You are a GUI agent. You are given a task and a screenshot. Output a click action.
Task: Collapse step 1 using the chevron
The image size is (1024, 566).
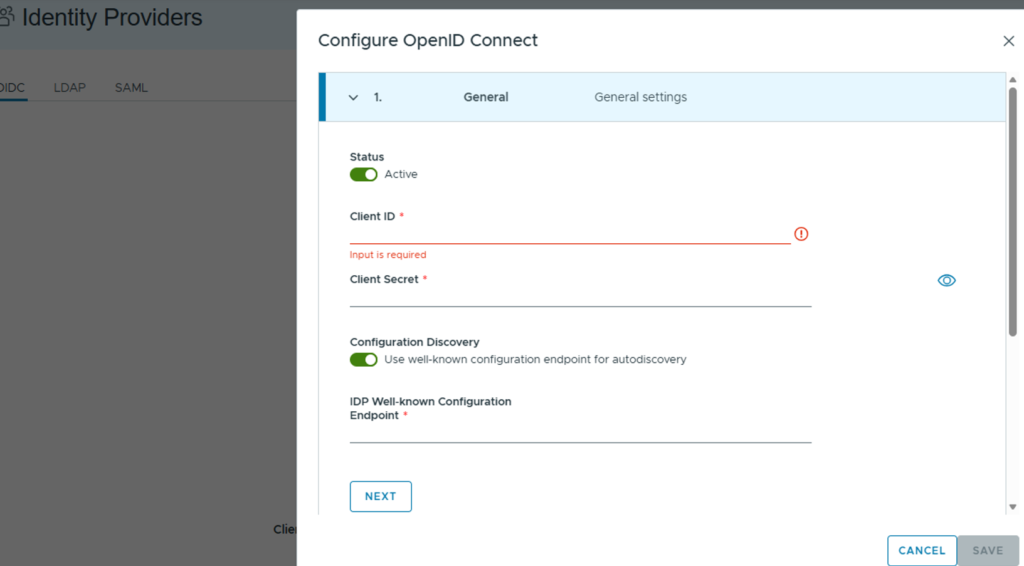pos(353,98)
